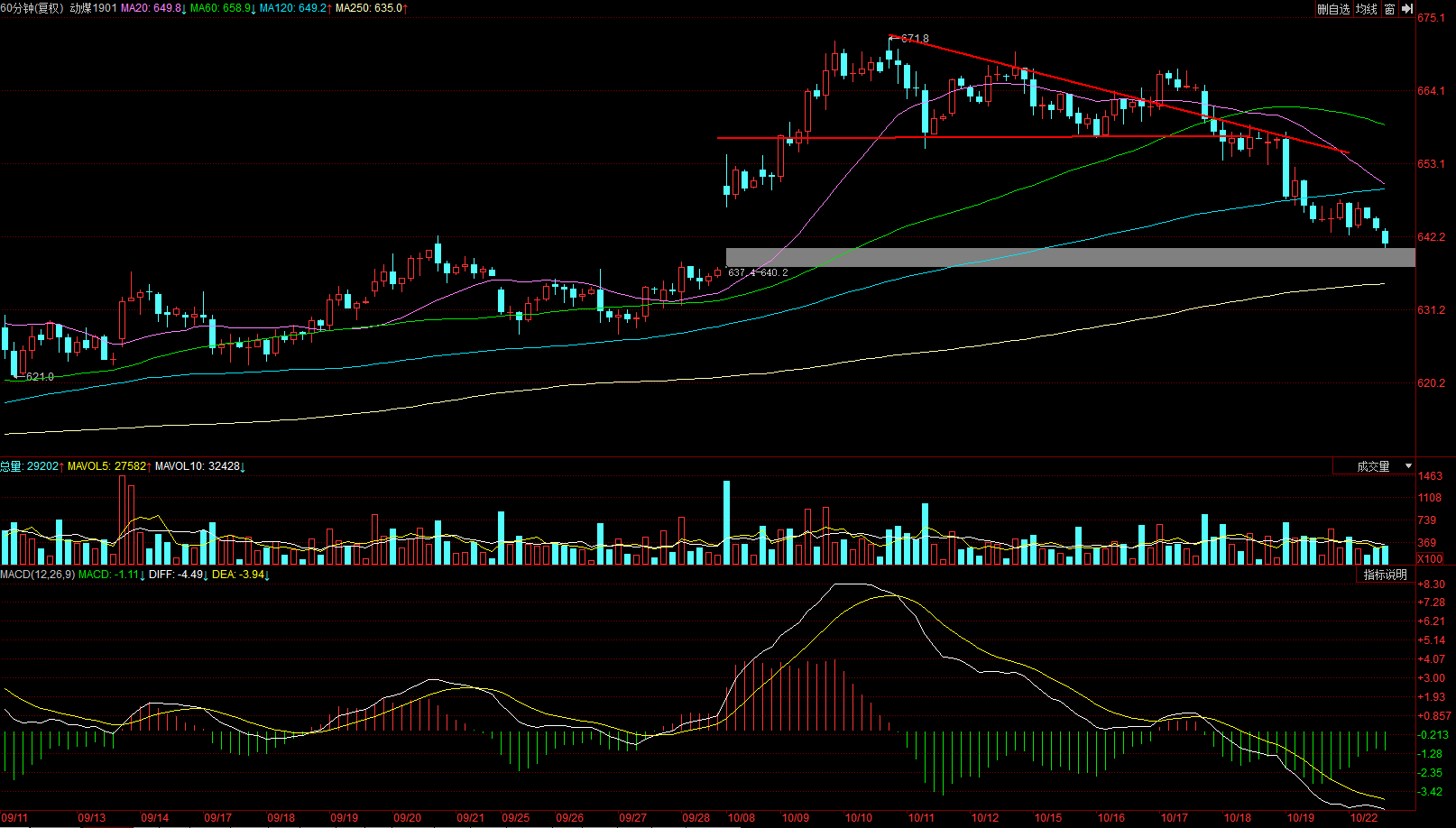Click the MAVOL5: 27582 label
The image size is (1456, 828).
tap(109, 466)
